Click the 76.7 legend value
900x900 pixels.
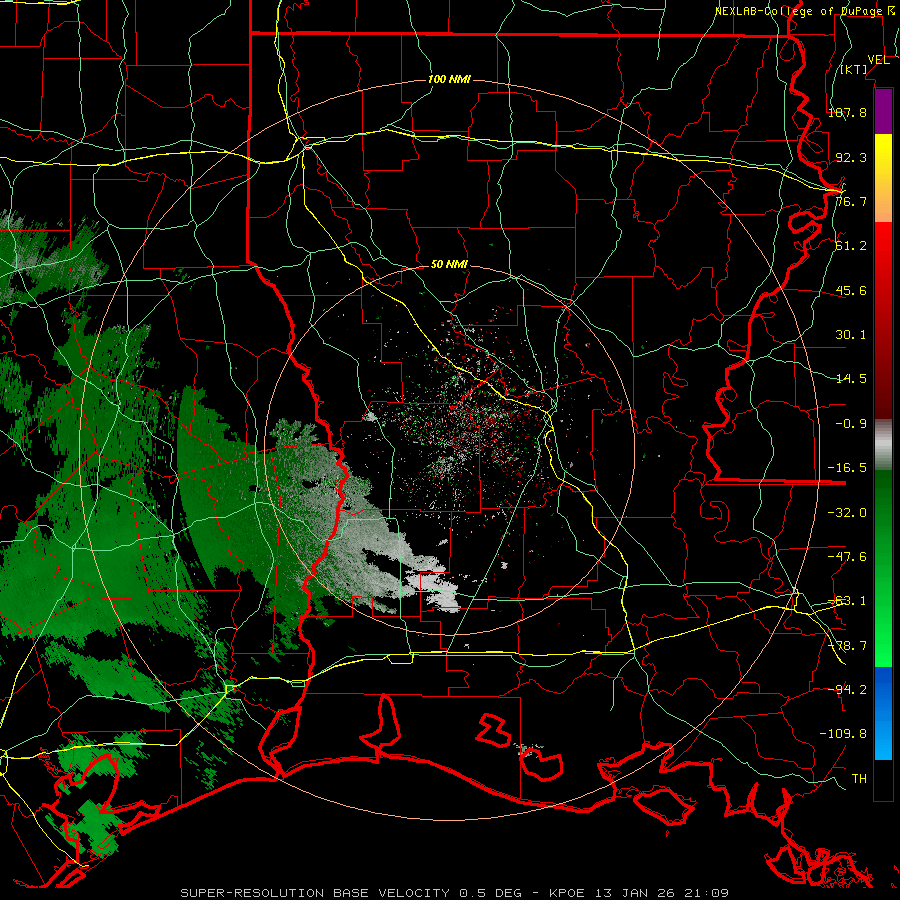pos(851,201)
